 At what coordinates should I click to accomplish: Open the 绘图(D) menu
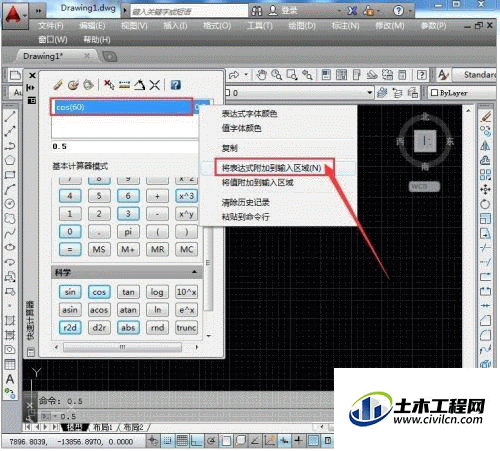(302, 26)
